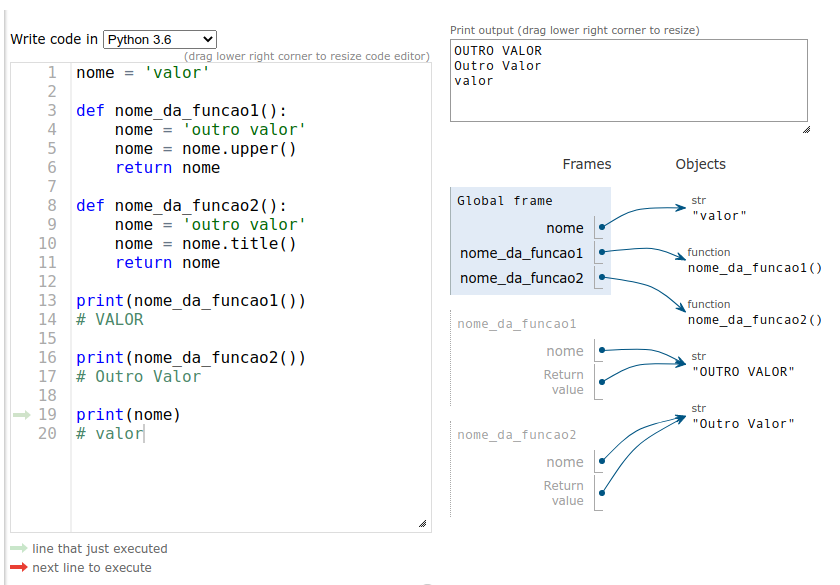Place cursor on the print(nome) code line

pyautogui.click(x=128, y=415)
